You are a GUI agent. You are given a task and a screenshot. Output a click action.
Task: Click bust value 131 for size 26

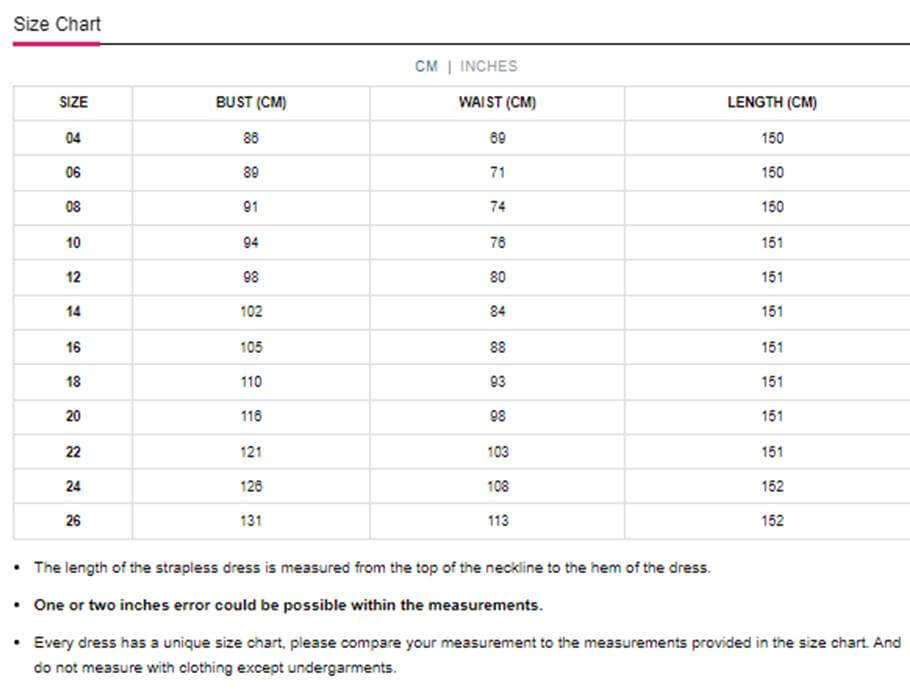(x=251, y=520)
